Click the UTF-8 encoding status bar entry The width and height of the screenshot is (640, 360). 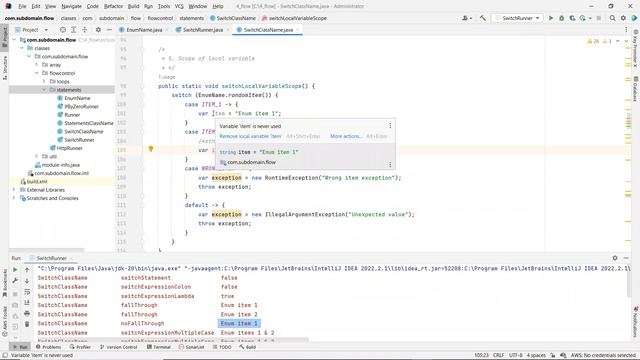[x=516, y=356]
